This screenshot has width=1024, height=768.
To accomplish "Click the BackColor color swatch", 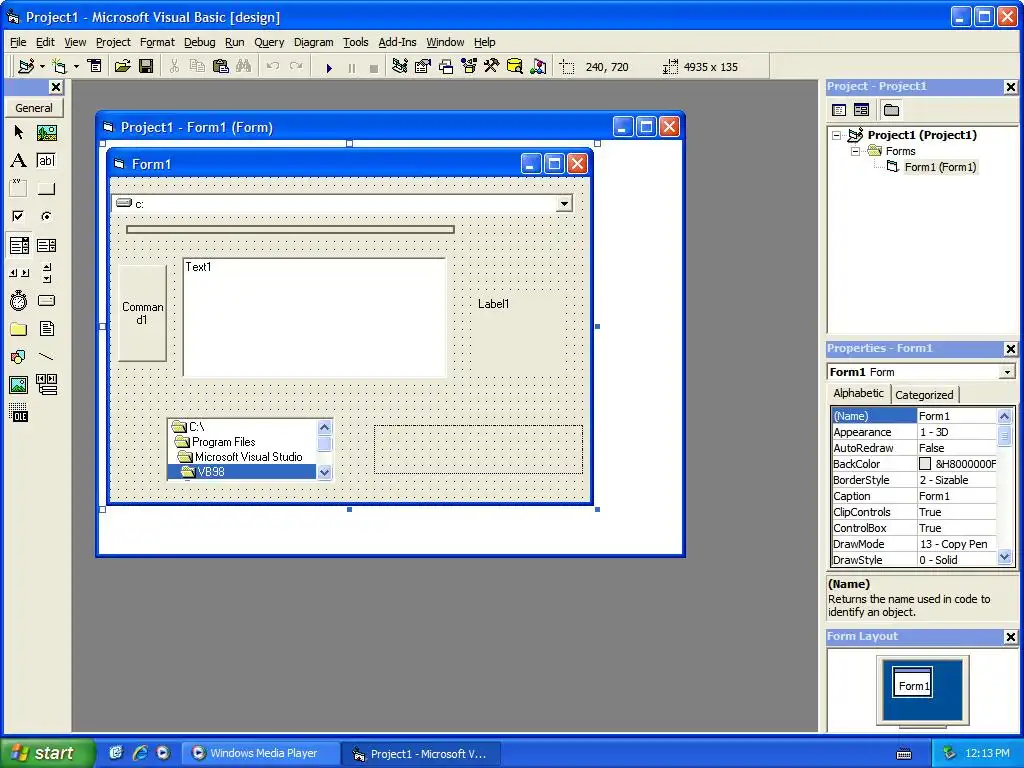I will tap(925, 464).
